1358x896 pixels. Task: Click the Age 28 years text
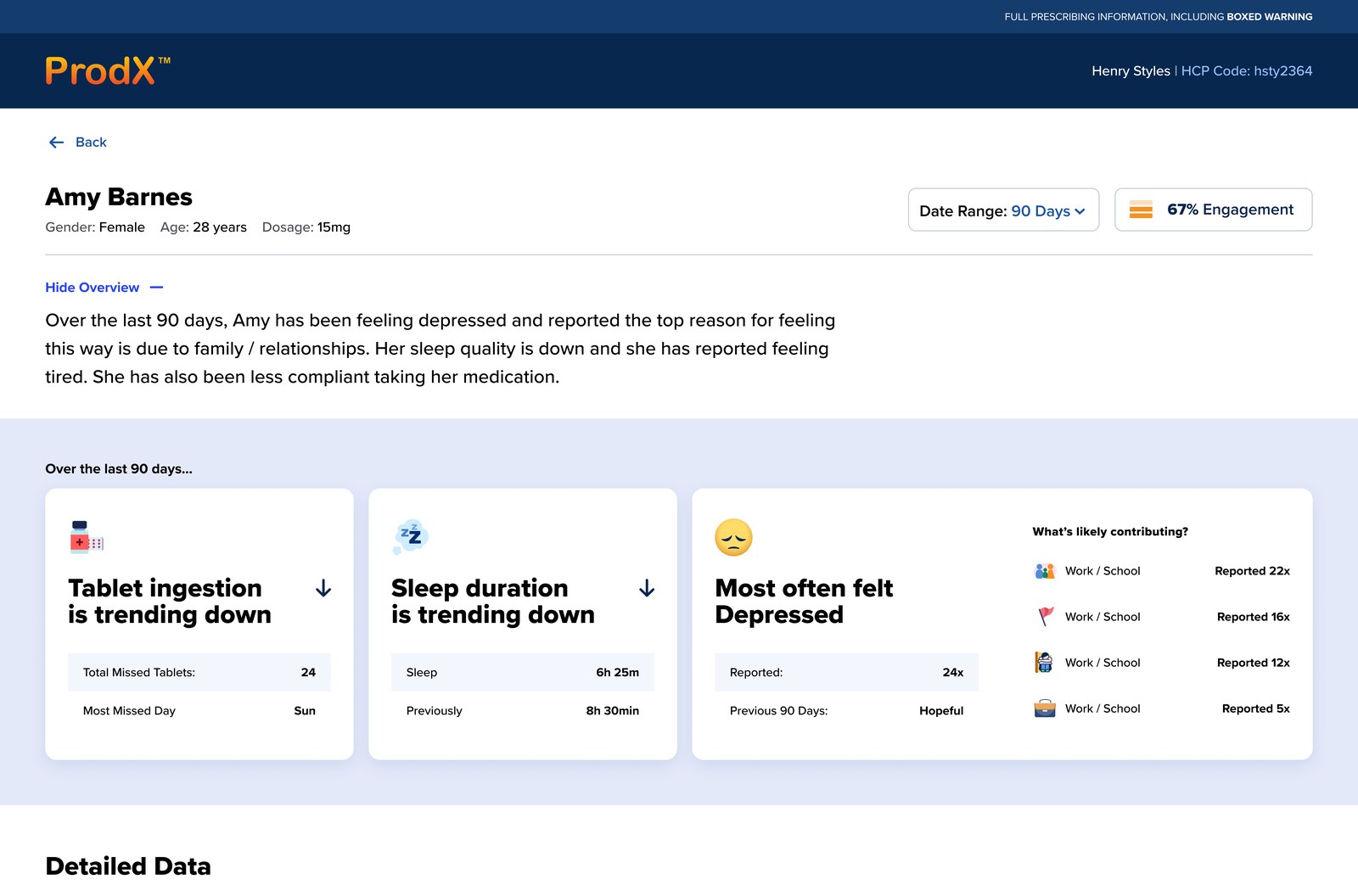pos(204,227)
